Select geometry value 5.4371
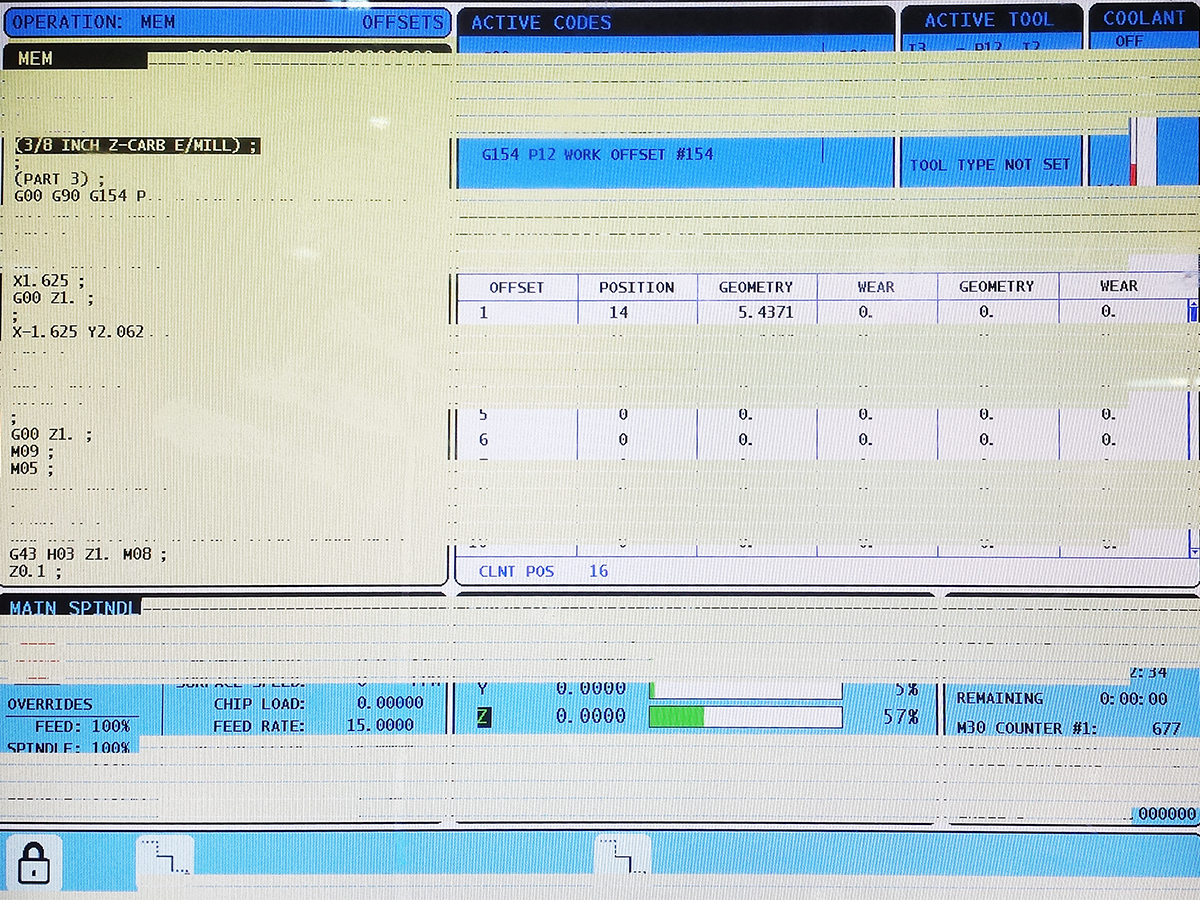 756,312
